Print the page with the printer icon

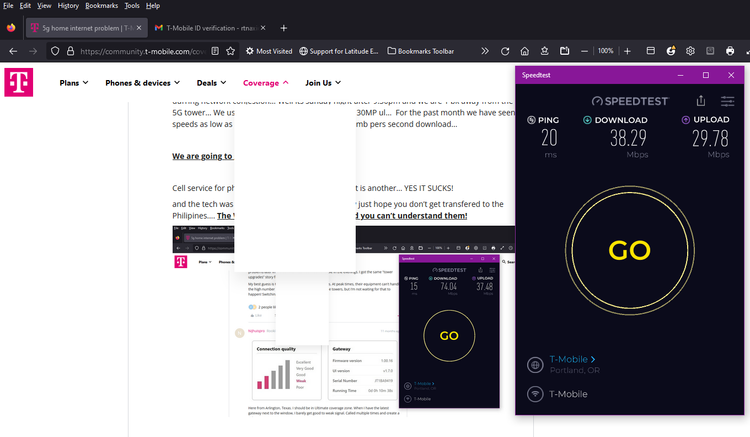[x=729, y=51]
